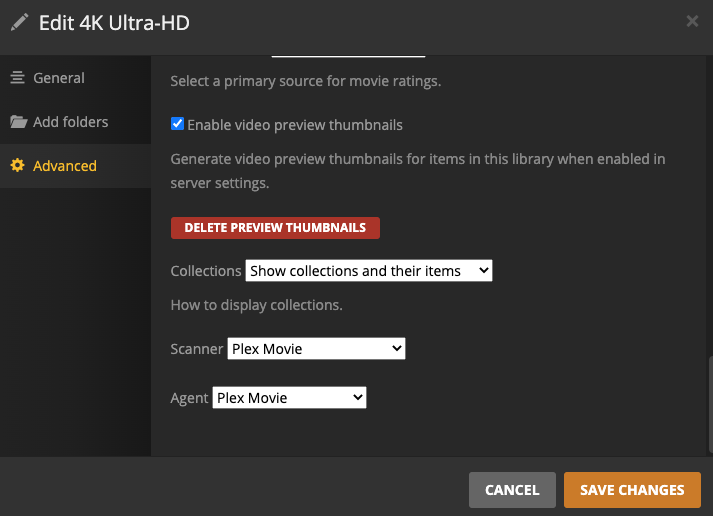Select the Advanced tab in sidebar
The image size is (713, 516).
(x=65, y=166)
